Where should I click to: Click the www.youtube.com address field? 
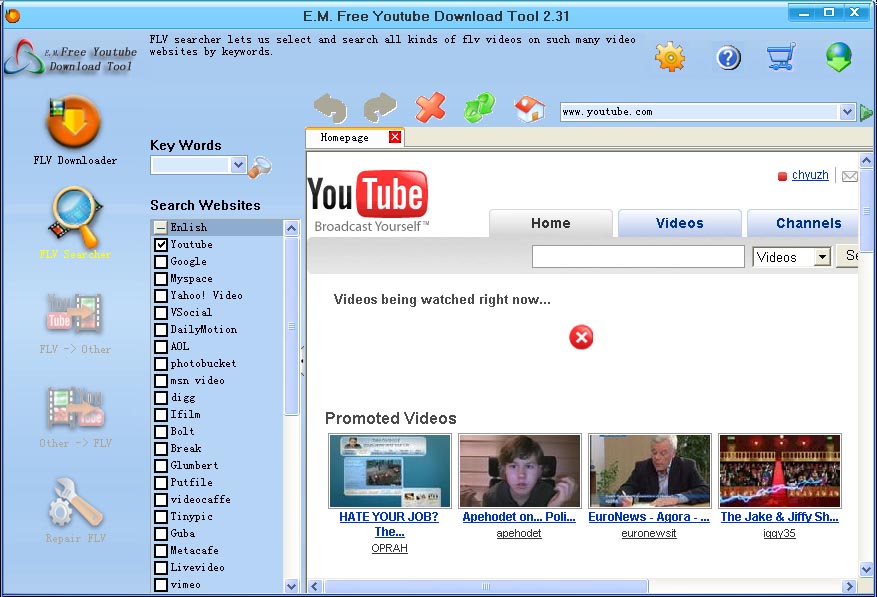pos(700,112)
